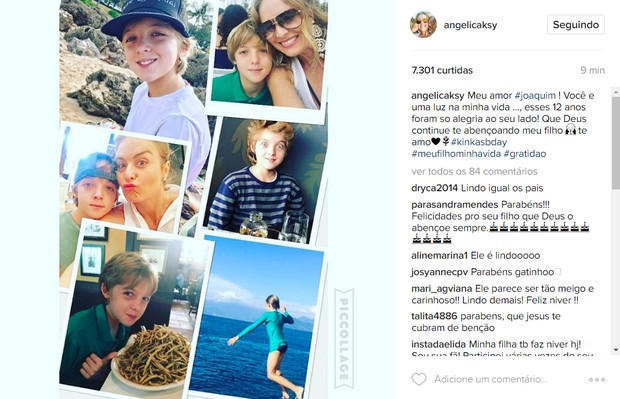Click the 9 min post timestamp

pos(592,70)
